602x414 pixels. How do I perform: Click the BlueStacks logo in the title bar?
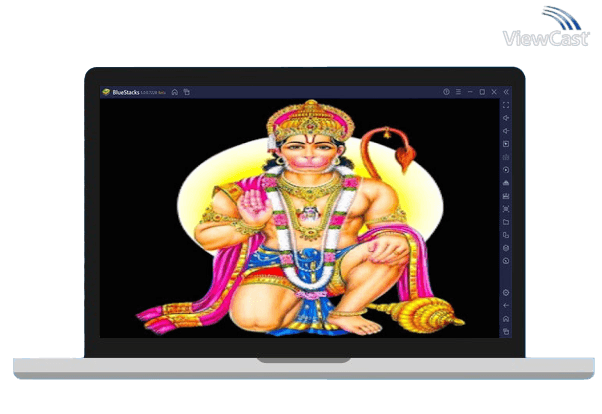(106, 92)
